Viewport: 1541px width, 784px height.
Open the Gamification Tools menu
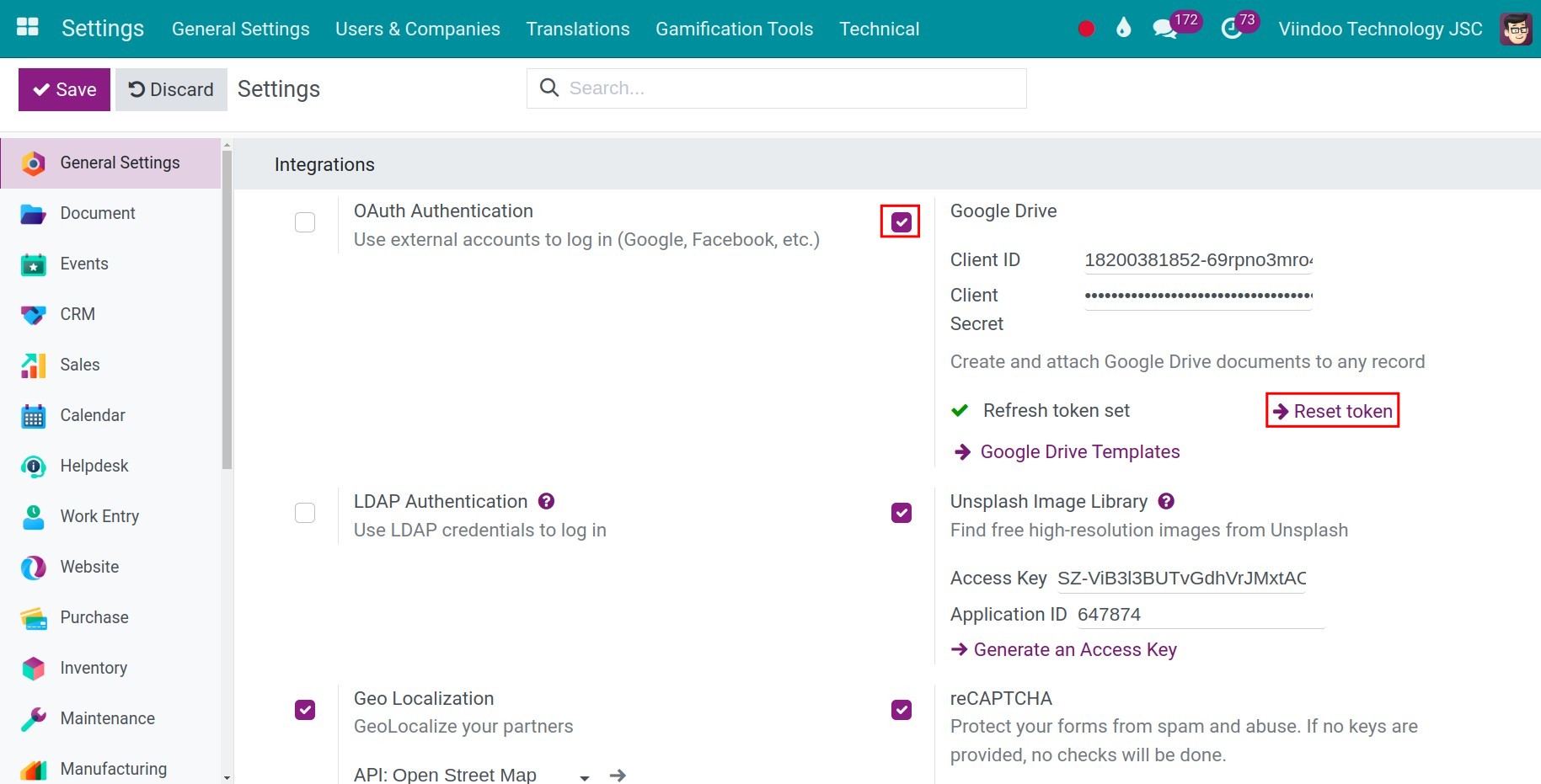point(735,29)
